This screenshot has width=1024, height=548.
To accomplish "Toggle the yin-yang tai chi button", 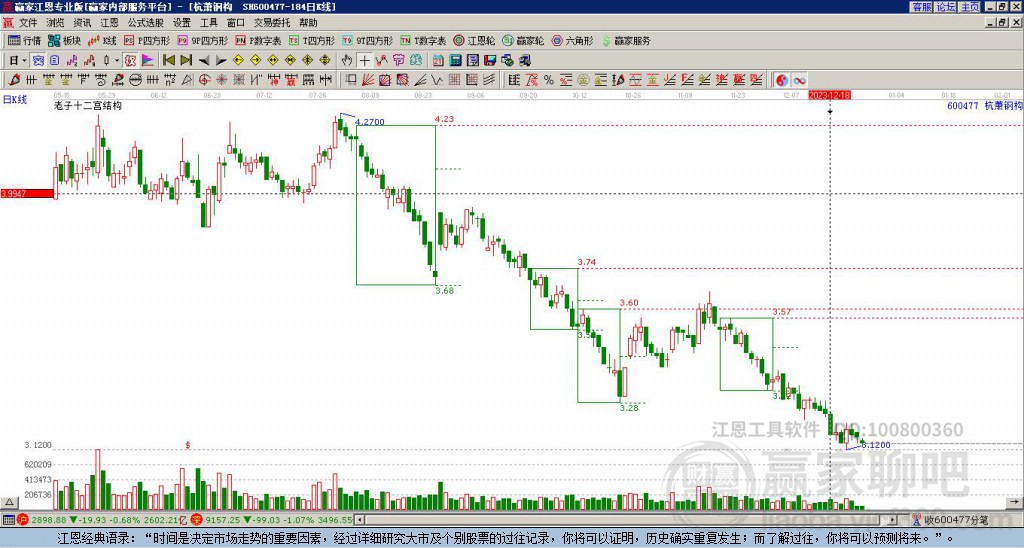I will click(781, 80).
